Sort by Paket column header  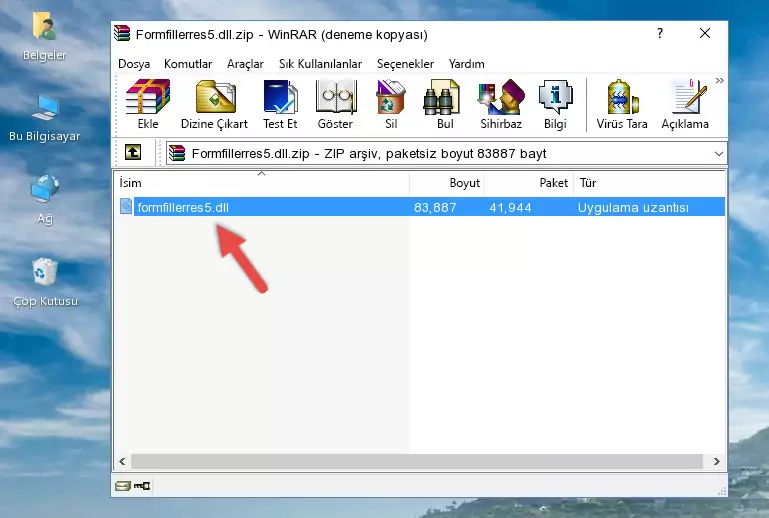529,183
